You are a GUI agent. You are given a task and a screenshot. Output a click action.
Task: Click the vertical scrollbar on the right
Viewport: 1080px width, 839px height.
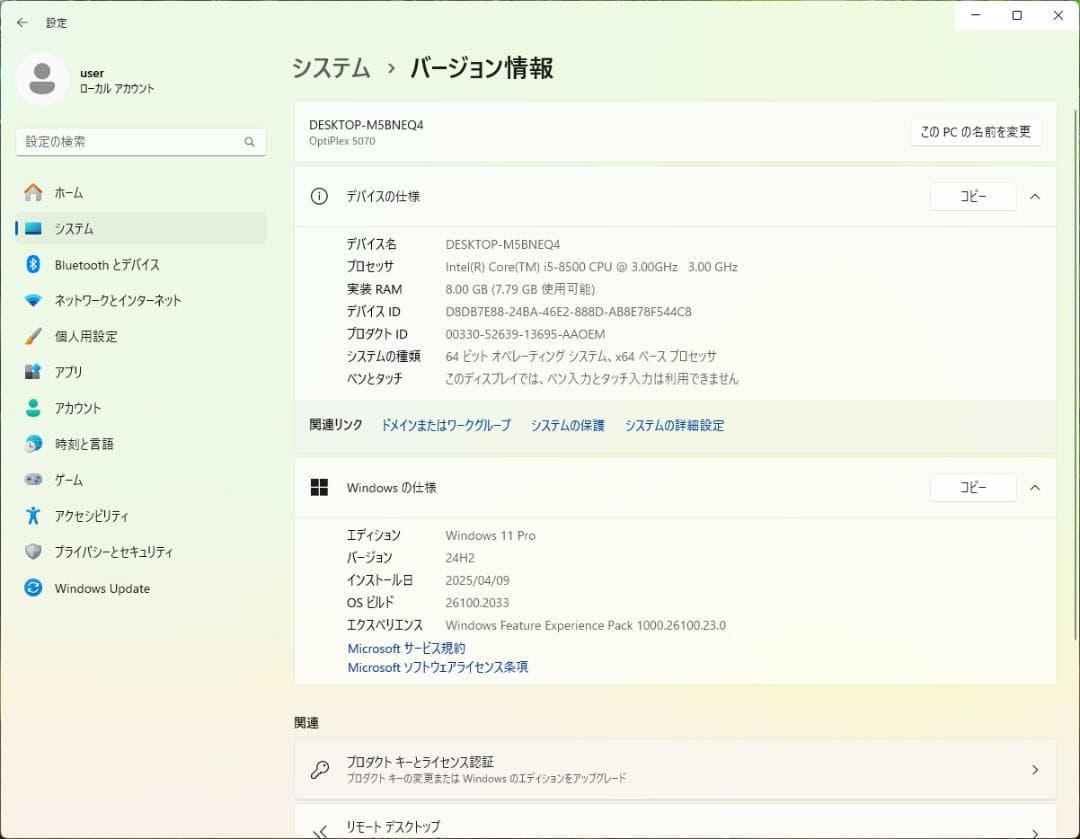coord(1075,375)
